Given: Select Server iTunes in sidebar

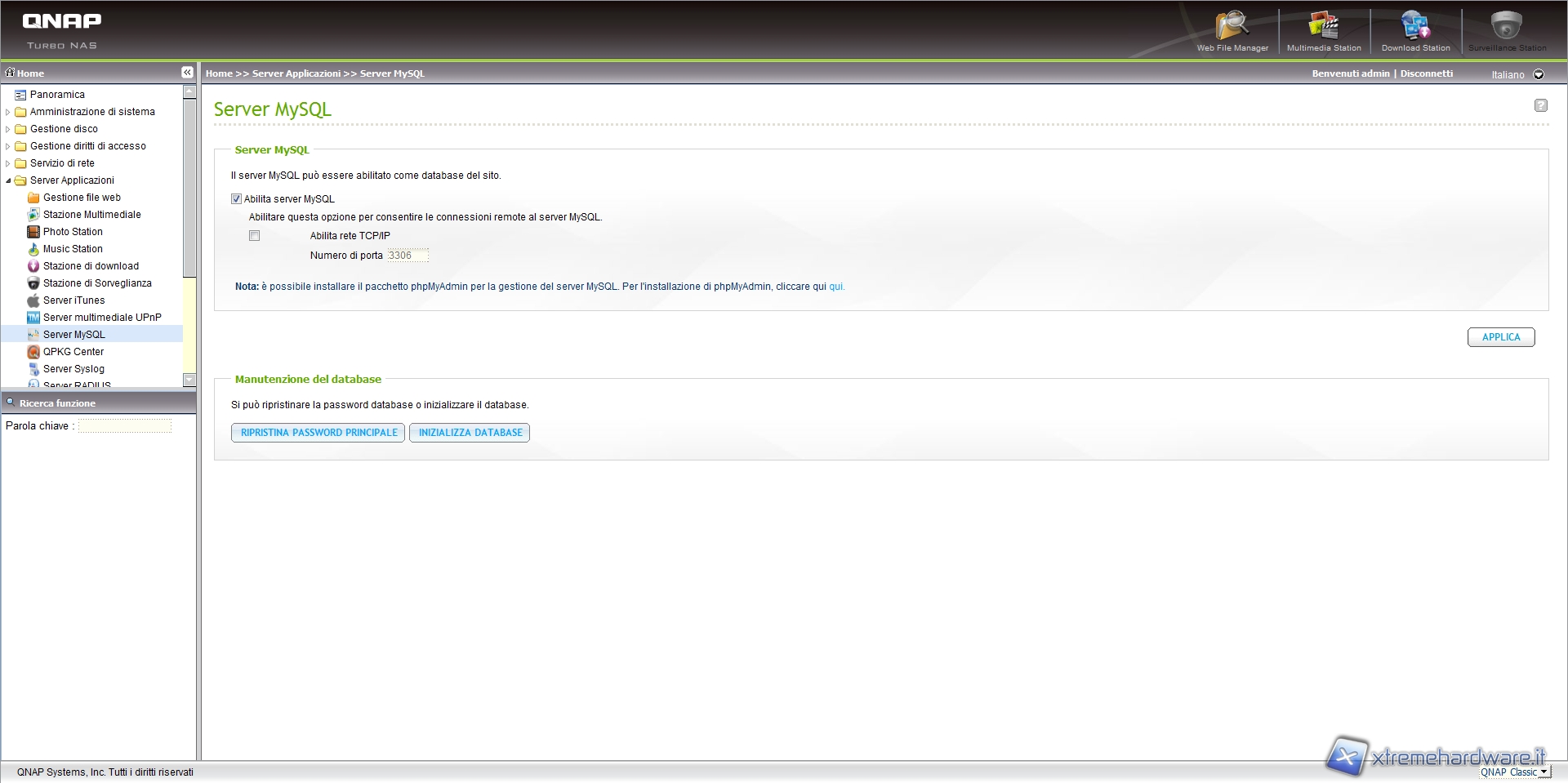Looking at the screenshot, I should click(73, 300).
